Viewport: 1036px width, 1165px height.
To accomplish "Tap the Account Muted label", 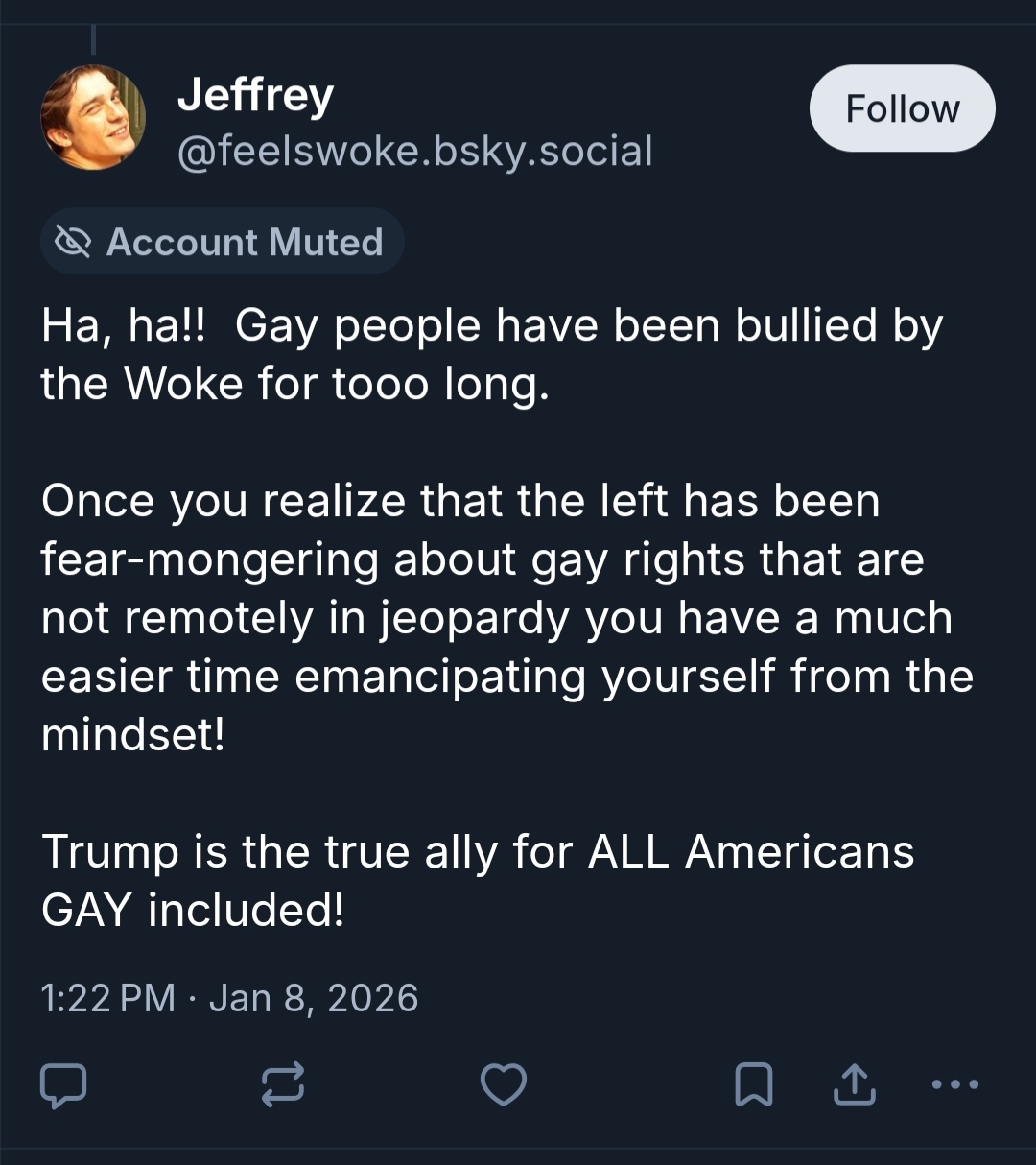I will (245, 242).
